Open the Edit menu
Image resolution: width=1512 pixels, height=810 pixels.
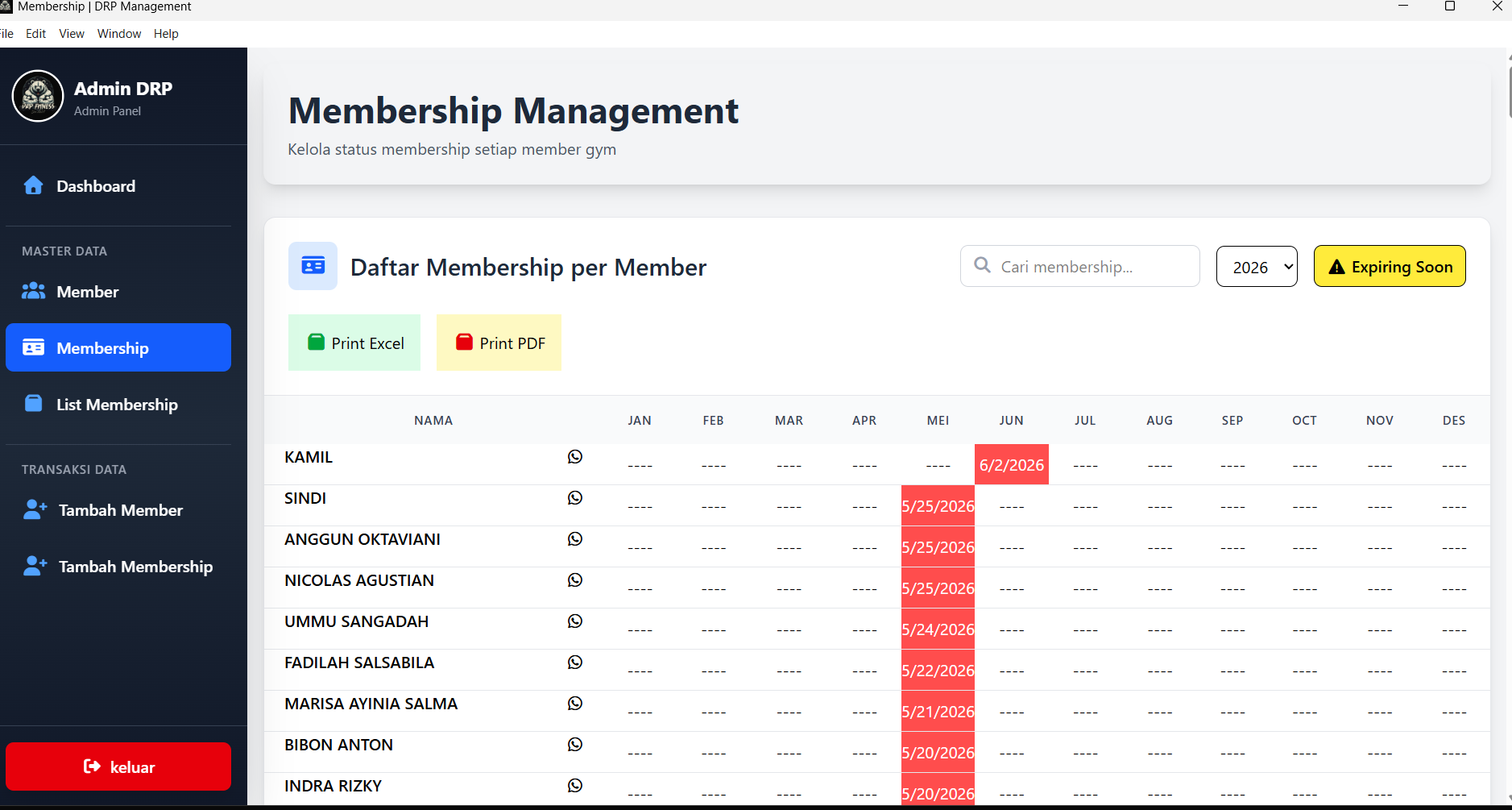(x=35, y=34)
